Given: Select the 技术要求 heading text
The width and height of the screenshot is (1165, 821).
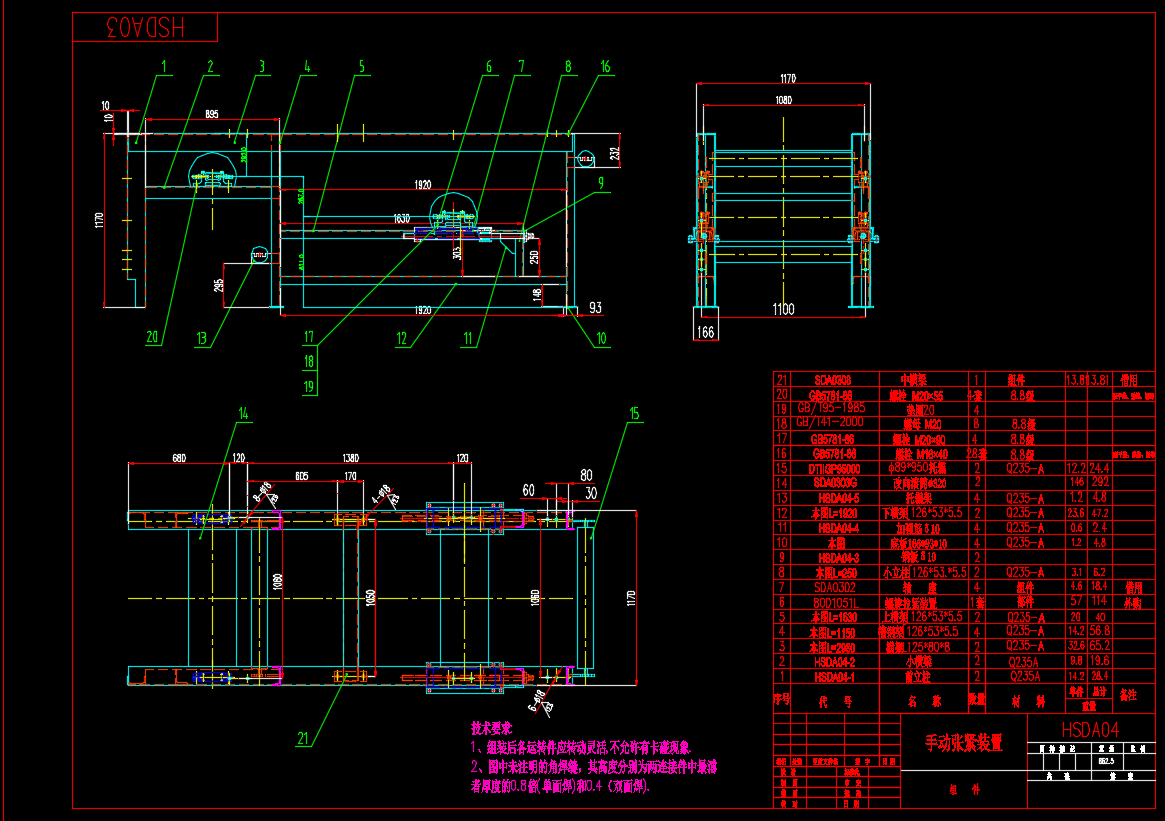Looking at the screenshot, I should (x=491, y=728).
